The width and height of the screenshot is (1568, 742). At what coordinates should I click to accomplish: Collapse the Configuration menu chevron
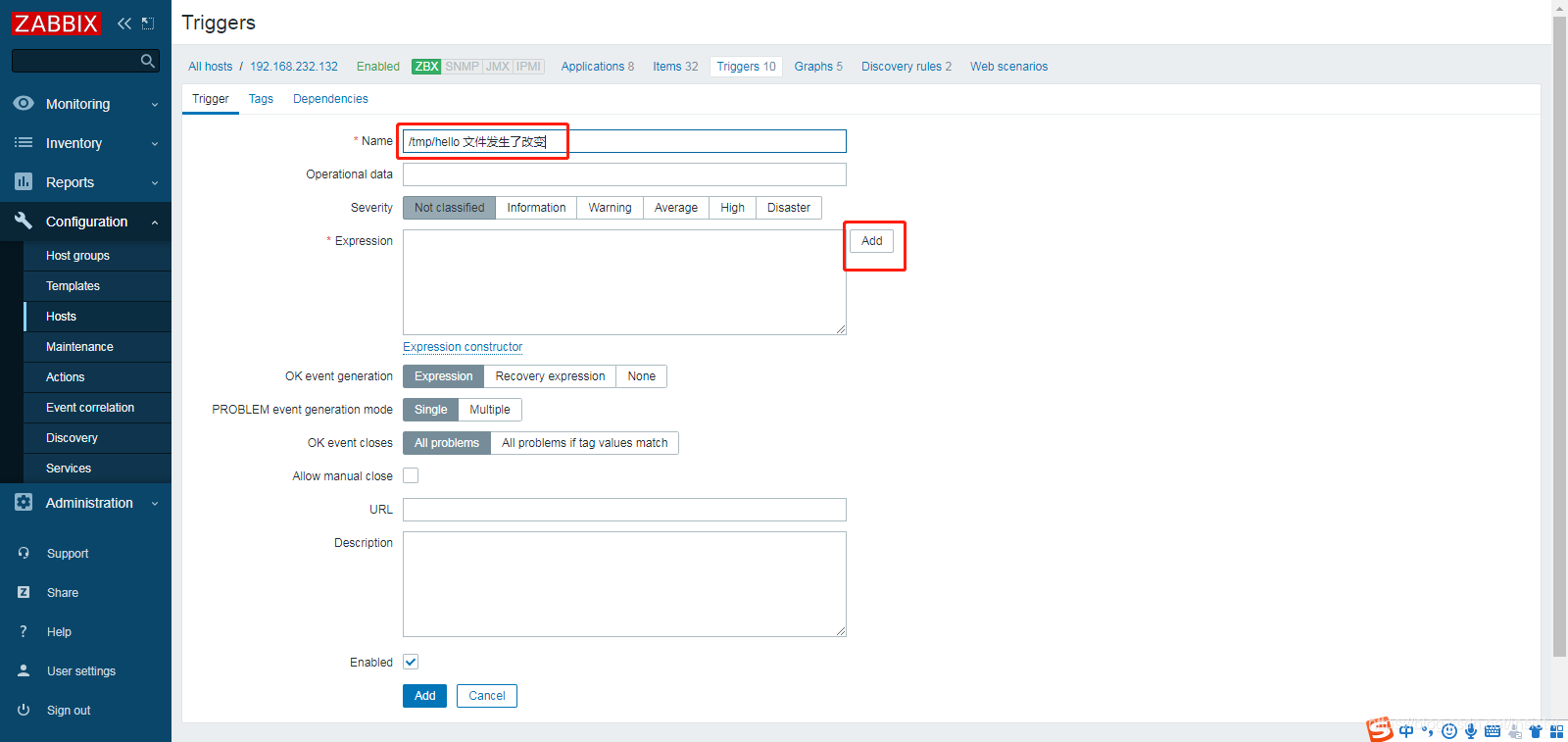pos(155,223)
